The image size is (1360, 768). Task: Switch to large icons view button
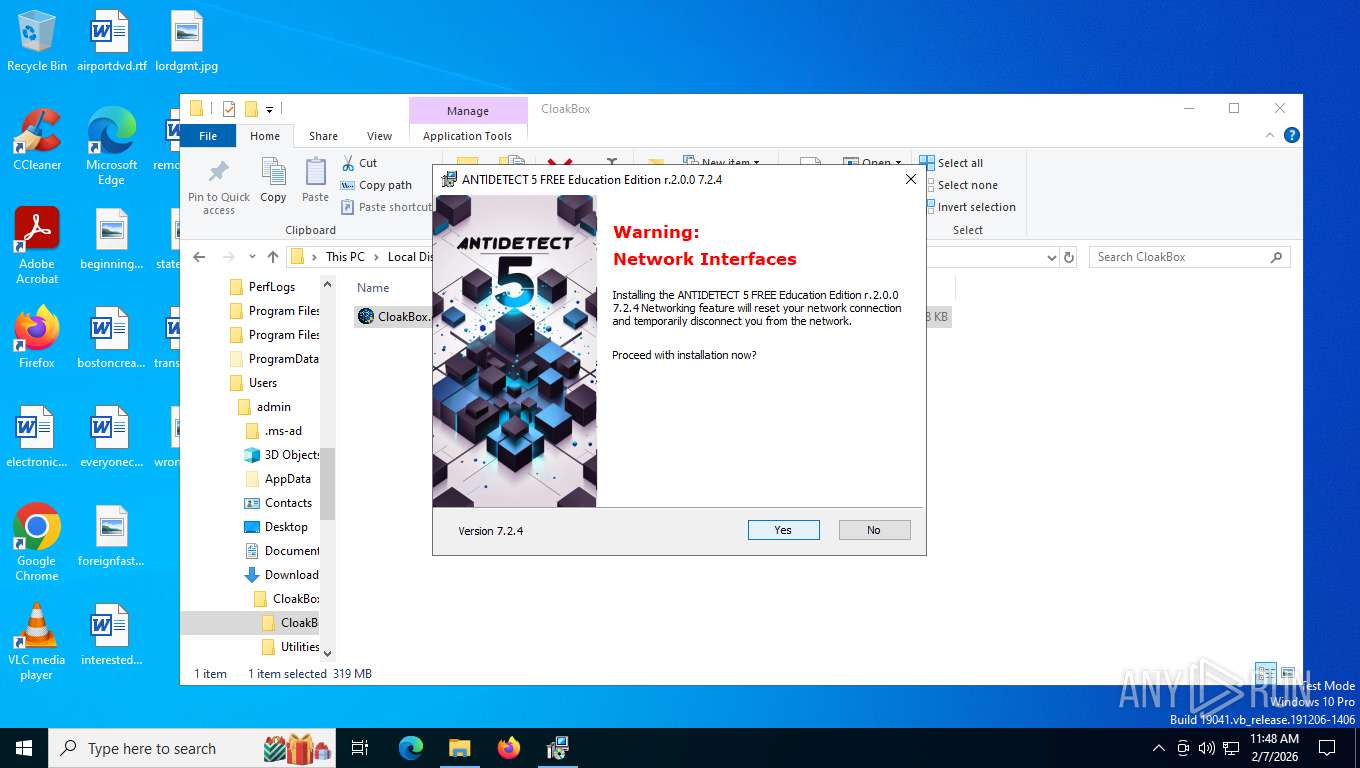(x=1288, y=674)
